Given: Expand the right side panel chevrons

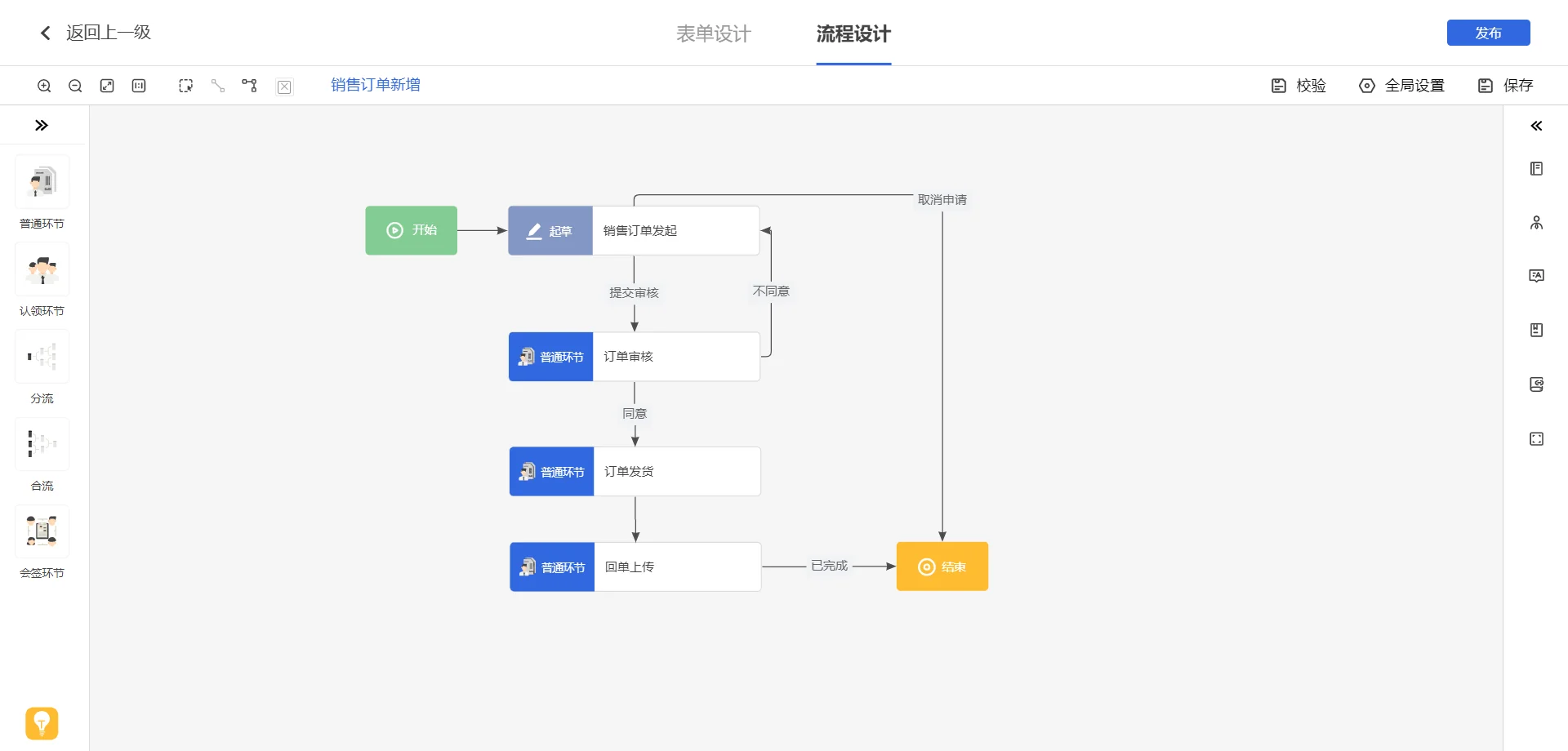Looking at the screenshot, I should coord(1536,126).
